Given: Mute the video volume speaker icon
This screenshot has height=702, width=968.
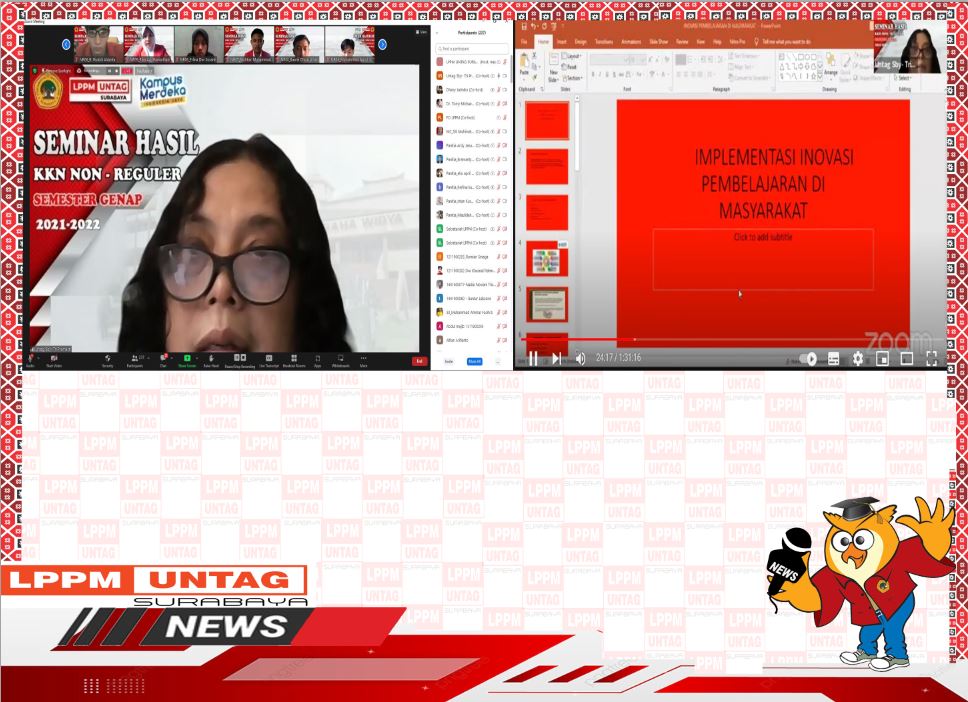Looking at the screenshot, I should tap(580, 359).
